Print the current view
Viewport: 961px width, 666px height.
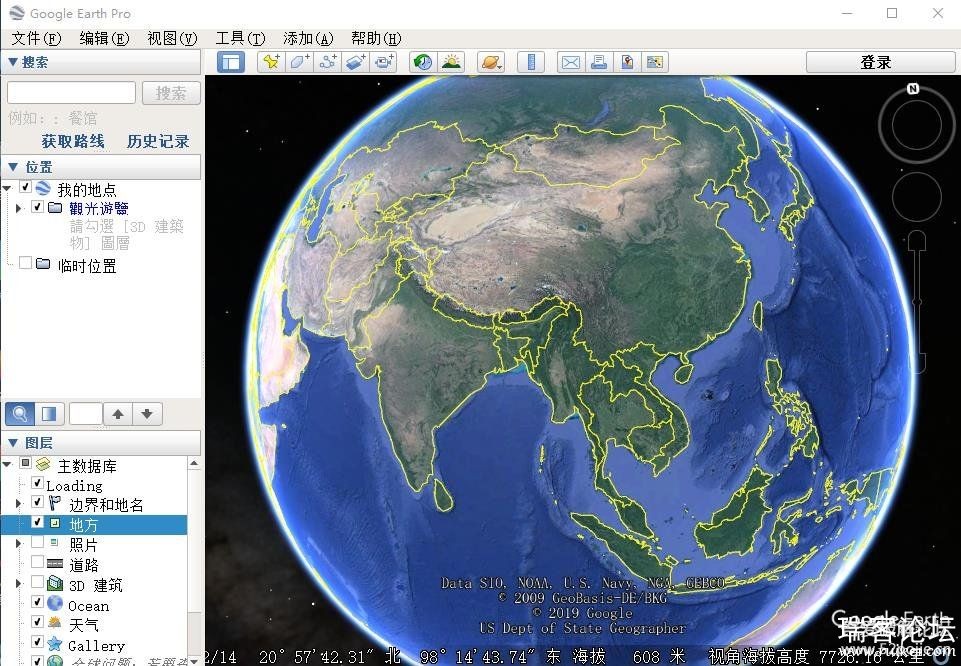click(x=599, y=62)
